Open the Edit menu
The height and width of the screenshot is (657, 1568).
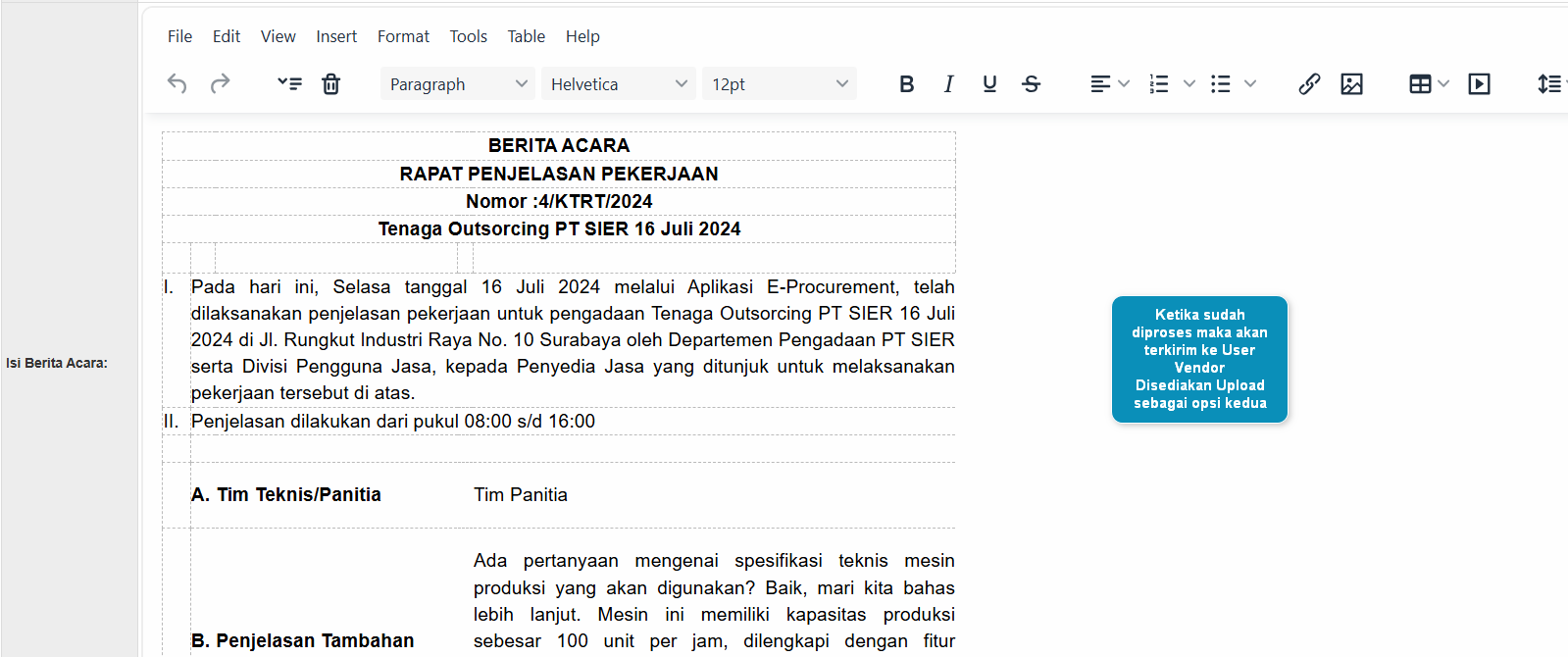coord(227,36)
